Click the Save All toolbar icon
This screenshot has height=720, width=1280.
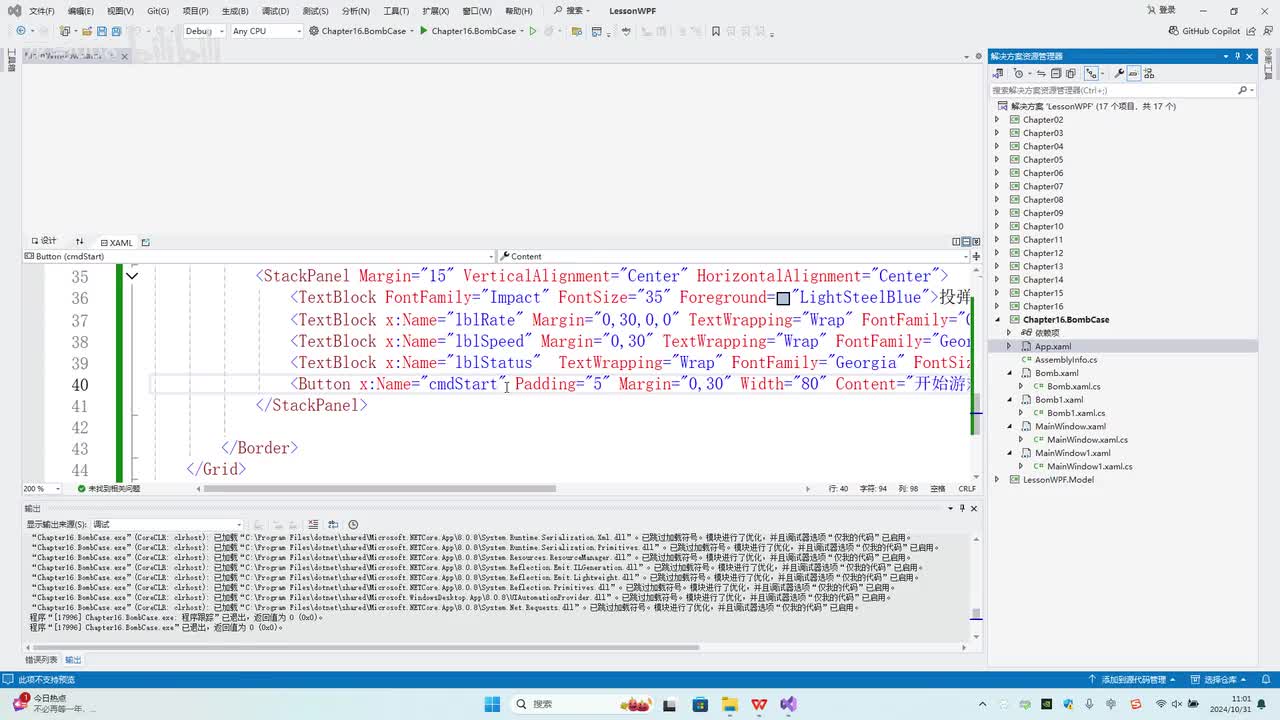(x=115, y=31)
